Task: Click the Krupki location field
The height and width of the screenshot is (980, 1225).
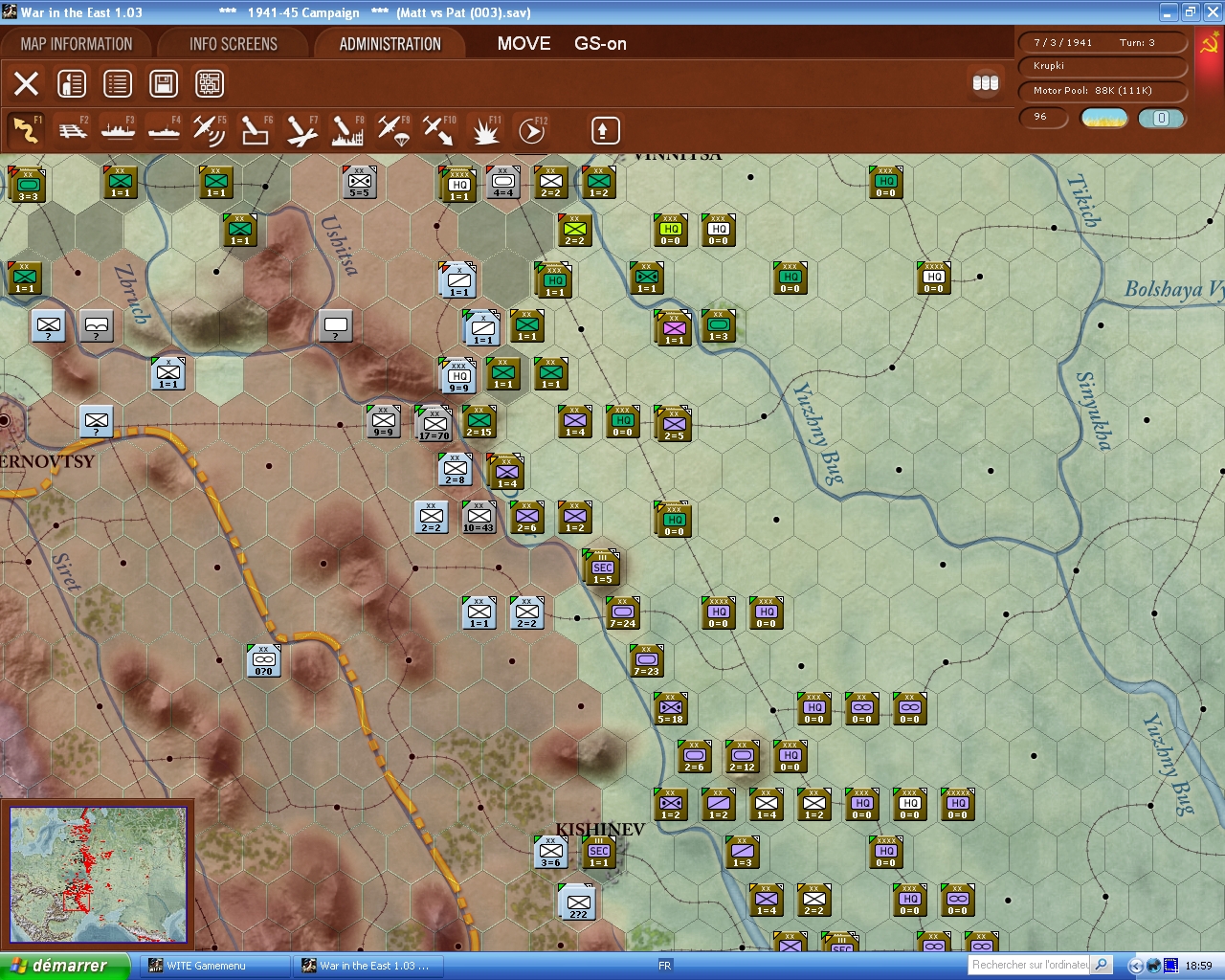Action: point(1102,66)
